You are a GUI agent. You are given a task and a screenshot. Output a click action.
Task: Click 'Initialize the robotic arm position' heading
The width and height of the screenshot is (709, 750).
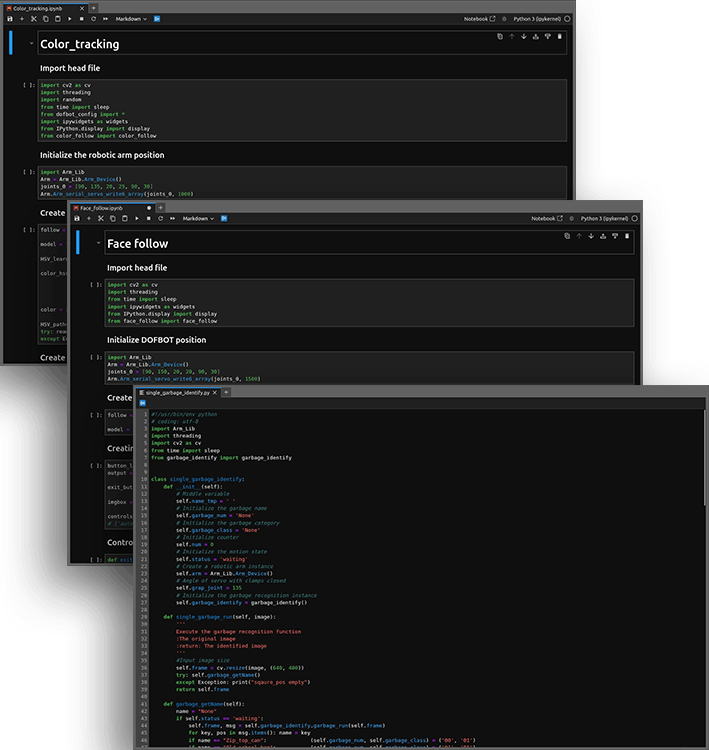[102, 155]
